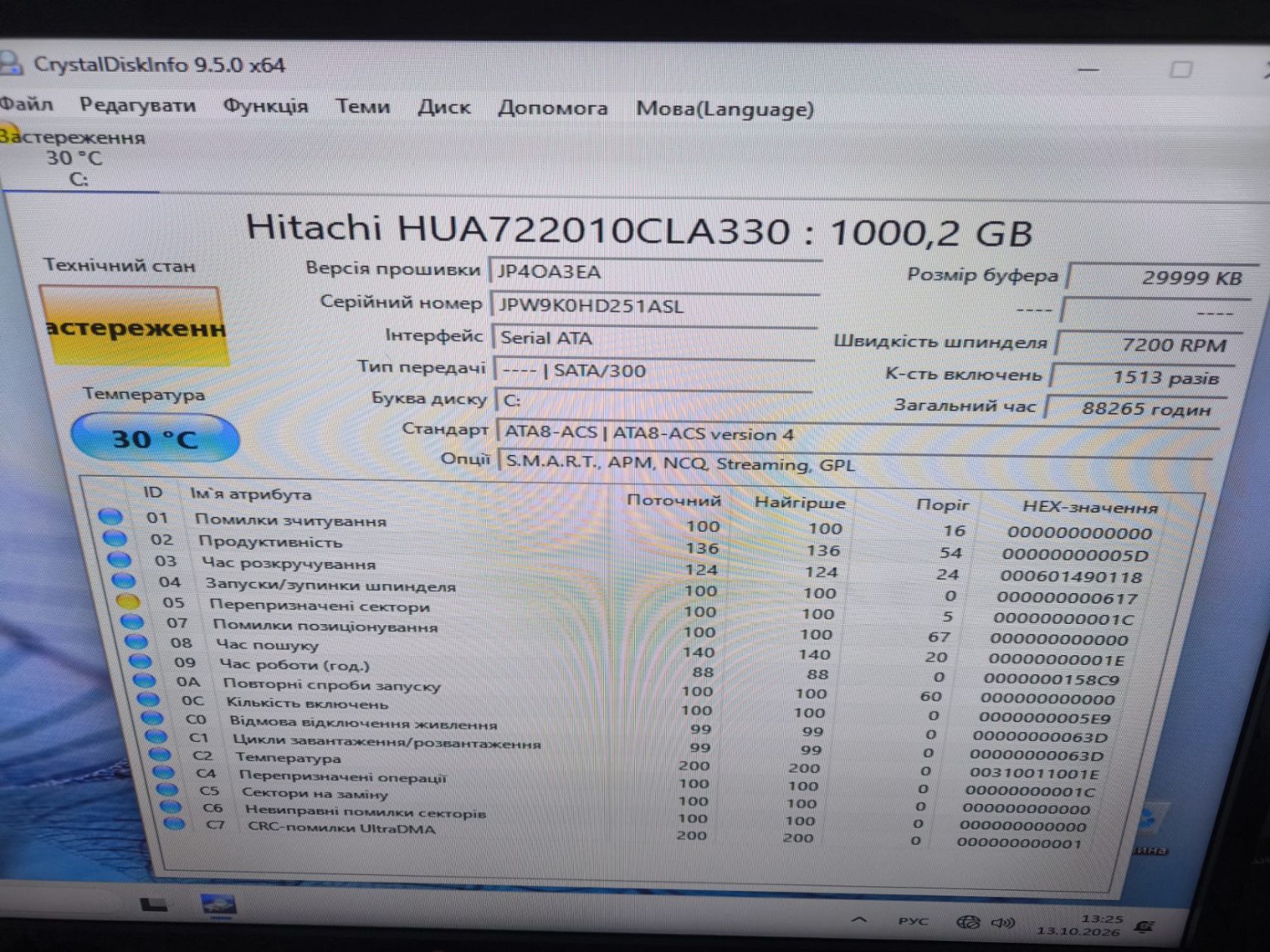1270x952 pixels.
Task: Open the Теми menu
Action: (363, 107)
